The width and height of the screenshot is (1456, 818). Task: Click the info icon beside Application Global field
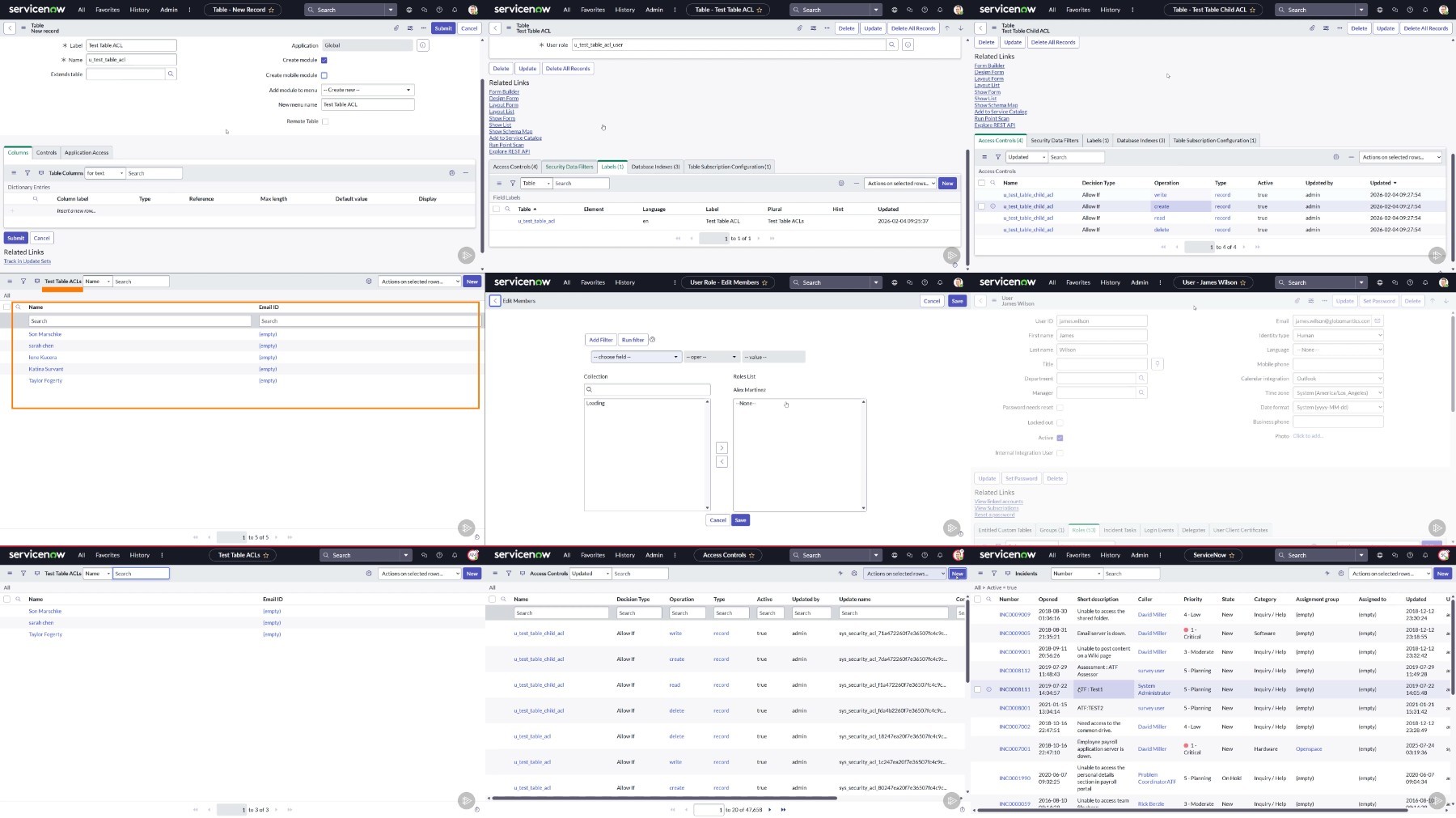422,45
